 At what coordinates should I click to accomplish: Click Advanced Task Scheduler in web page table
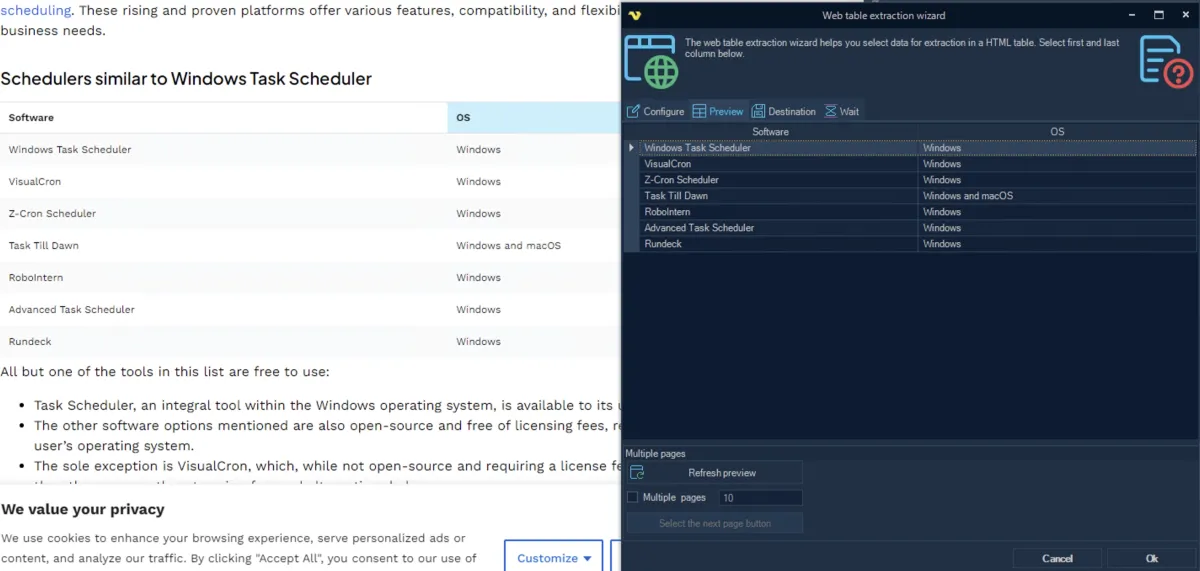pyautogui.click(x=72, y=310)
